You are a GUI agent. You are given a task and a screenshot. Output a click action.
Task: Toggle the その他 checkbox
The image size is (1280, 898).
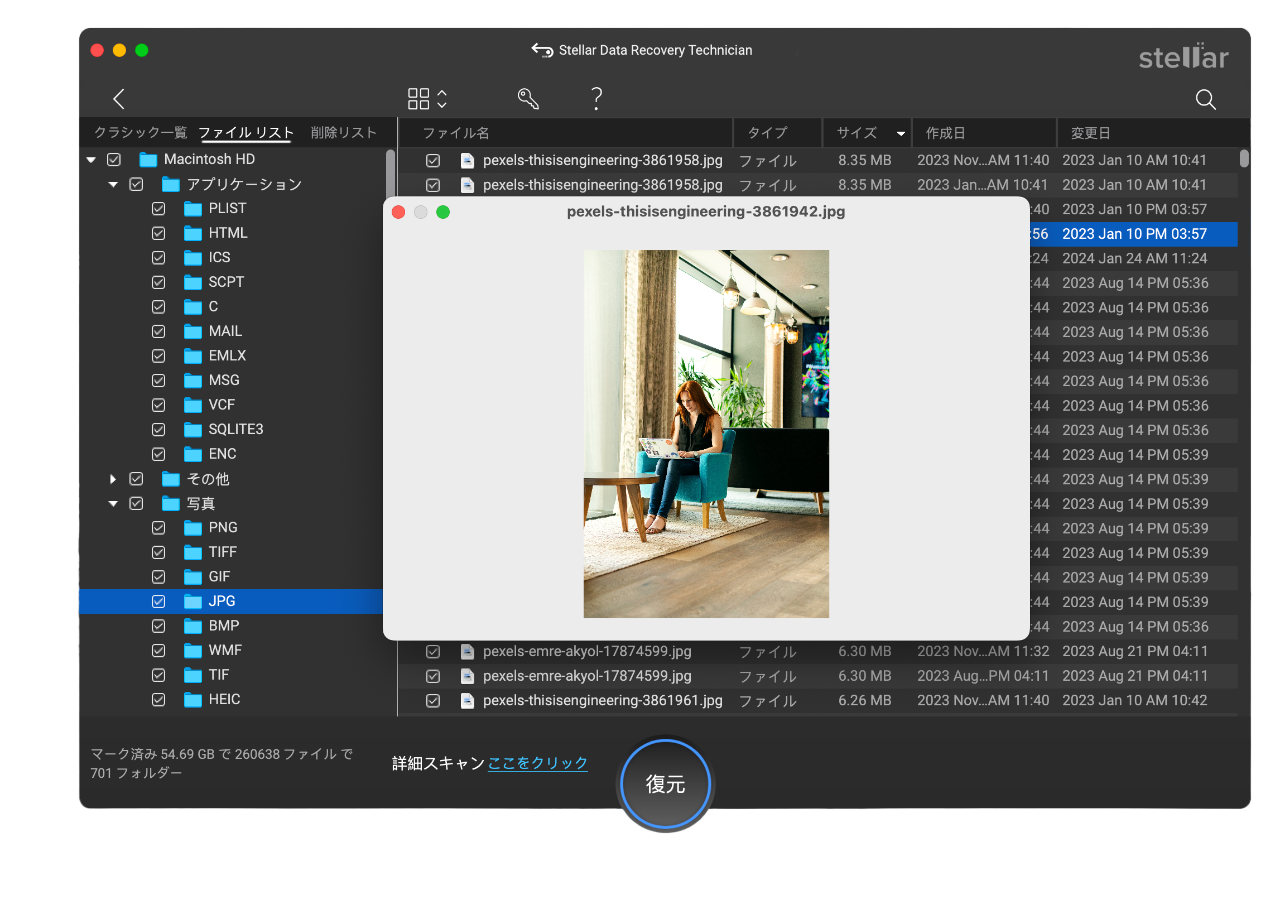point(136,478)
